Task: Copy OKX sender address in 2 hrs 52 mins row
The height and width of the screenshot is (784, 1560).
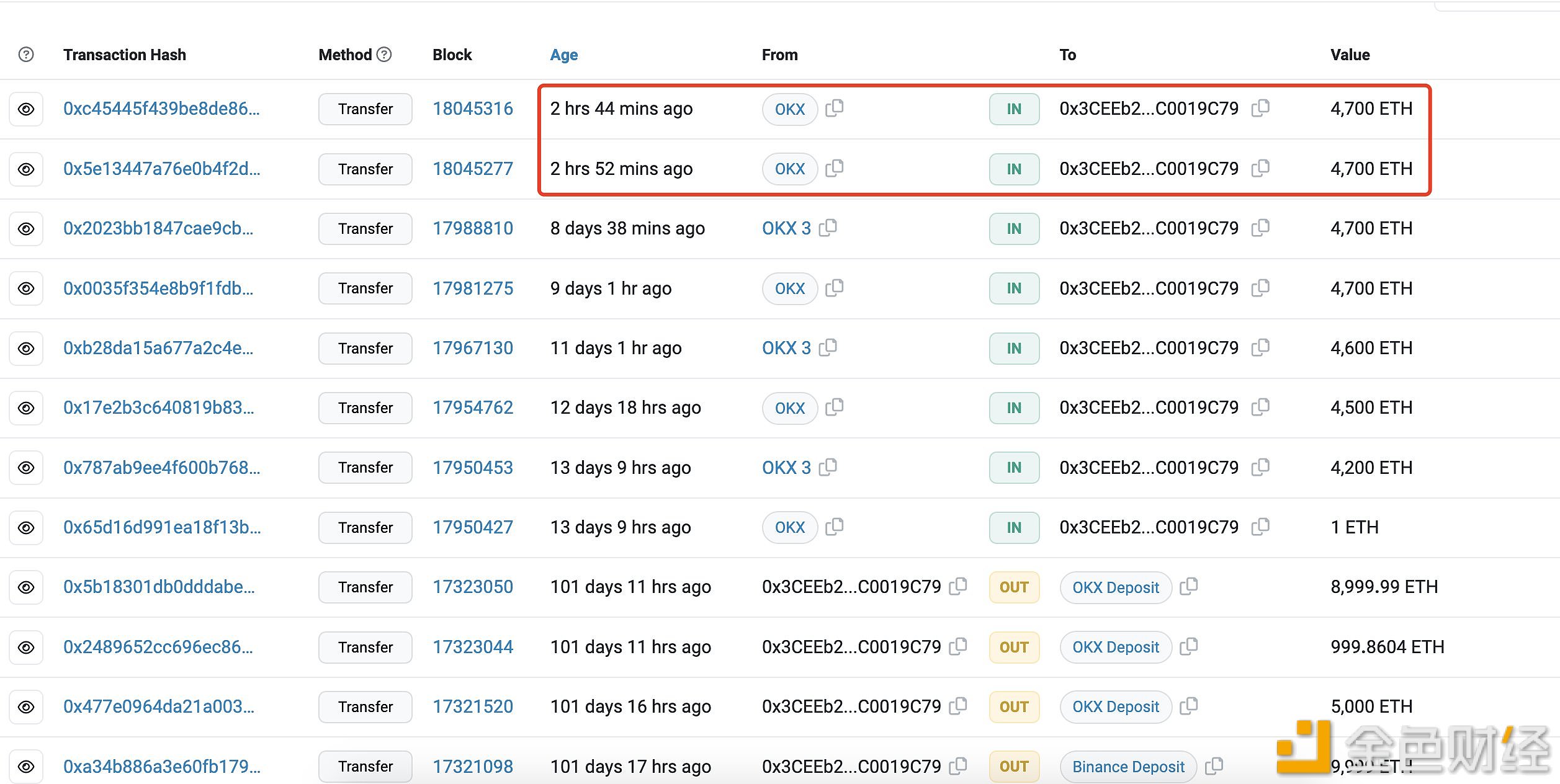Action: tap(835, 168)
